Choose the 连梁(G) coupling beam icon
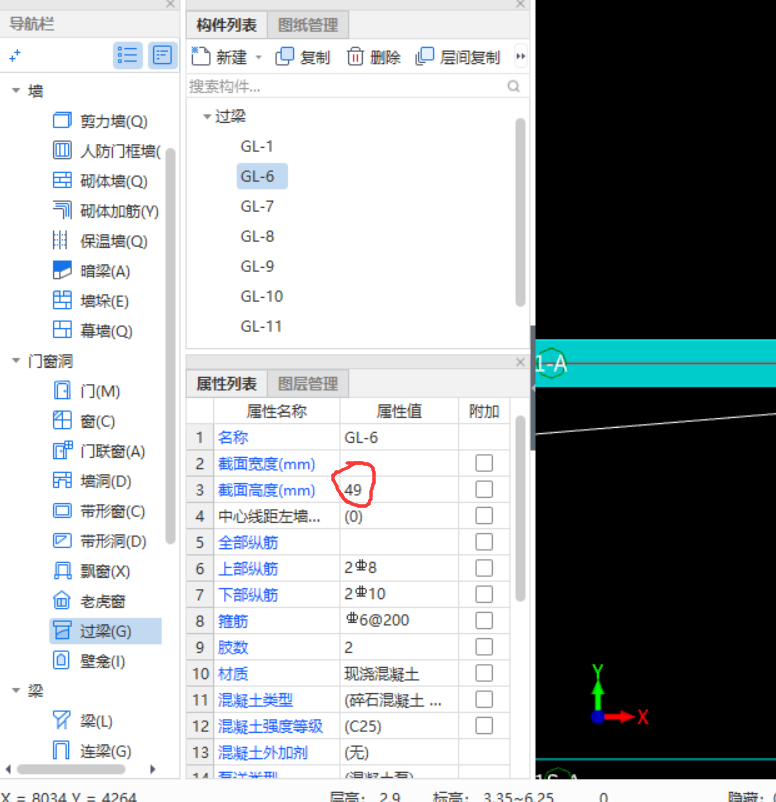Image resolution: width=776 pixels, height=802 pixels. [x=61, y=751]
